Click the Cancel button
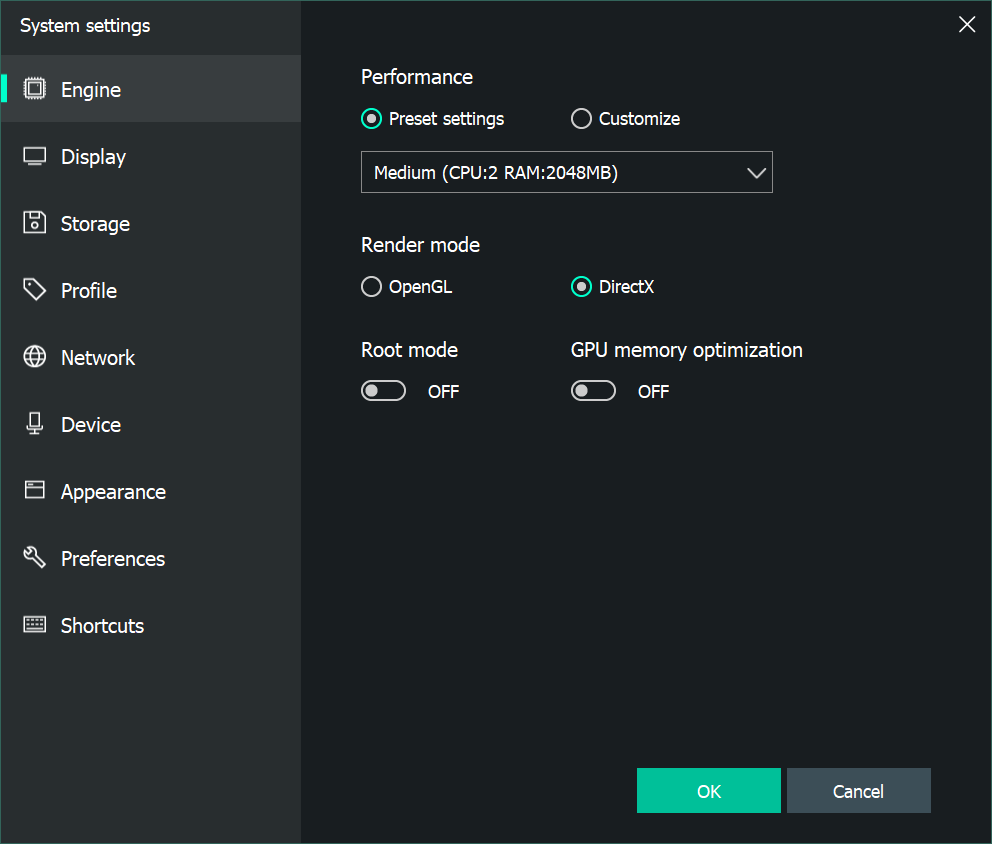The height and width of the screenshot is (844, 992). pyautogui.click(x=859, y=791)
